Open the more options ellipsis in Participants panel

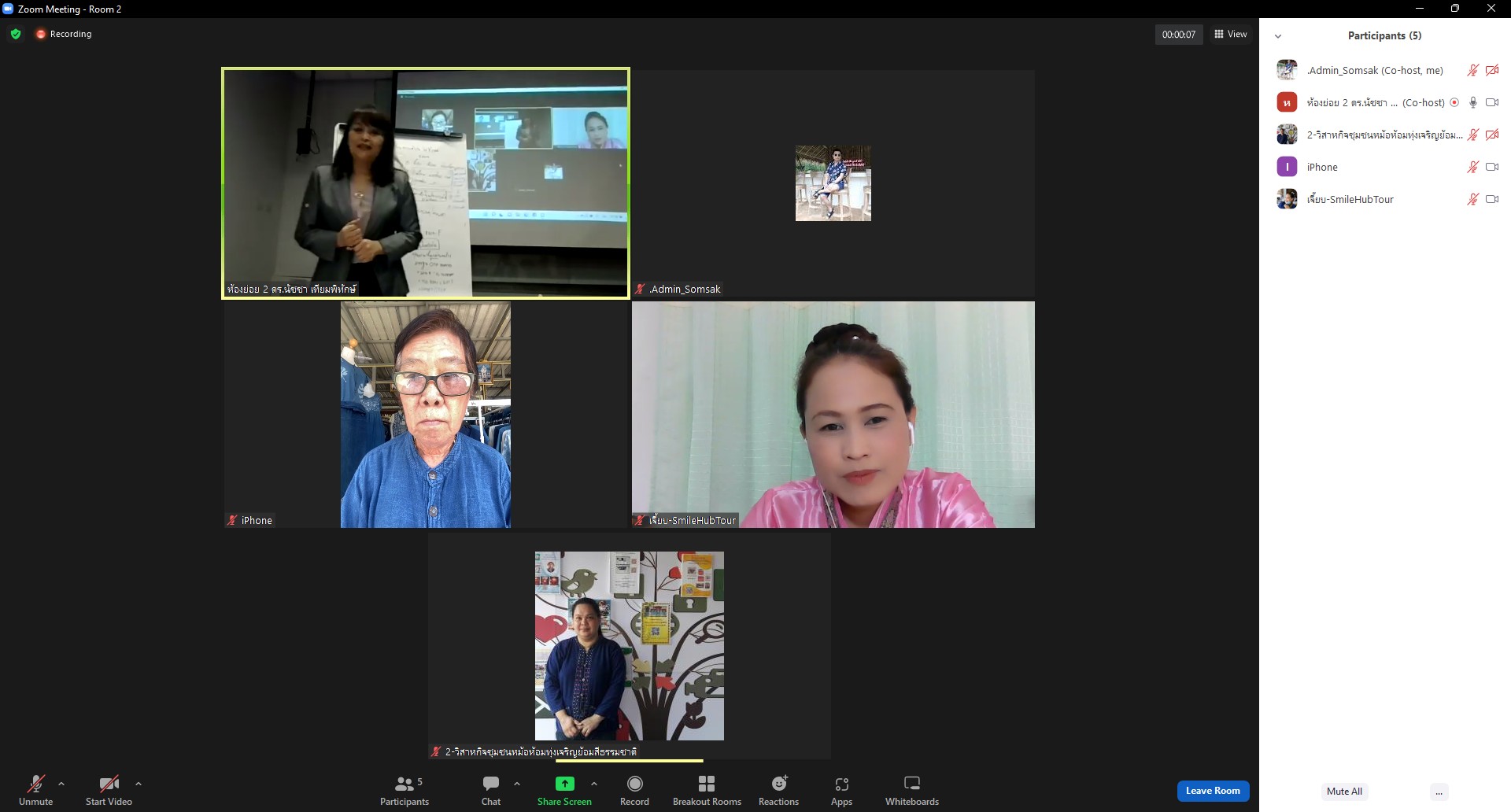click(x=1439, y=792)
